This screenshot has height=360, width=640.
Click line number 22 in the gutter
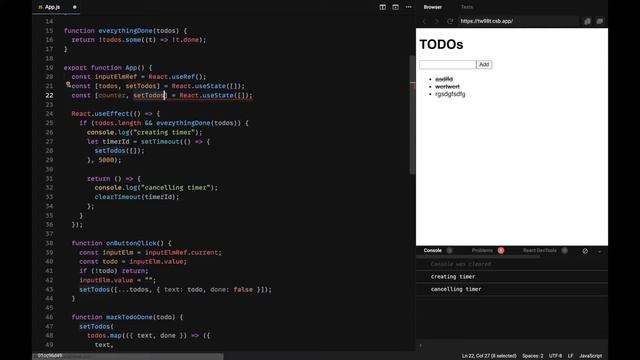tap(49, 95)
